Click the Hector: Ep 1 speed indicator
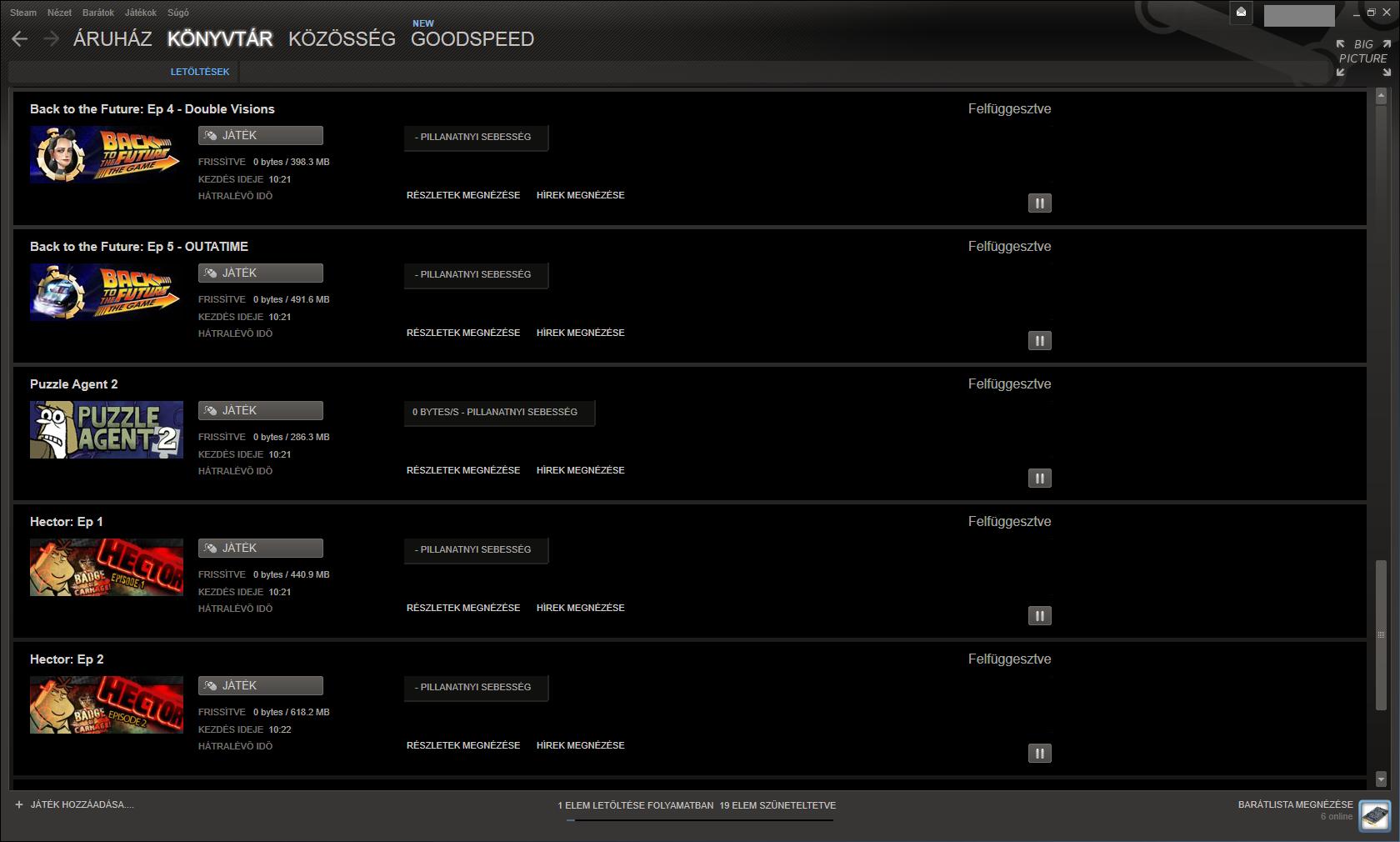1400x842 pixels. point(476,550)
